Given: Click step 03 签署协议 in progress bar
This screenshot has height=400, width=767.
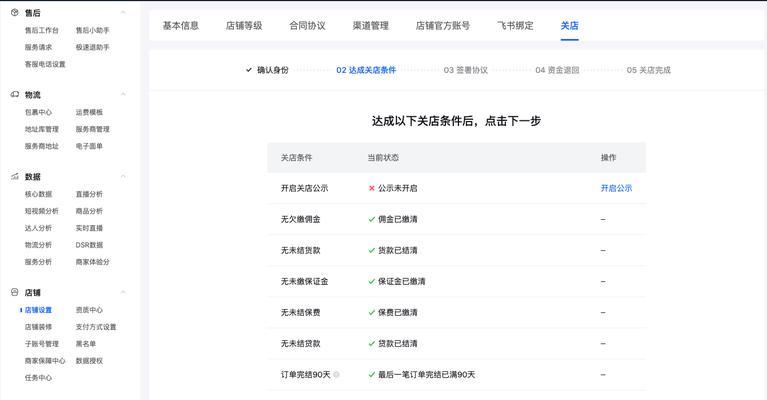Looking at the screenshot, I should (466, 70).
